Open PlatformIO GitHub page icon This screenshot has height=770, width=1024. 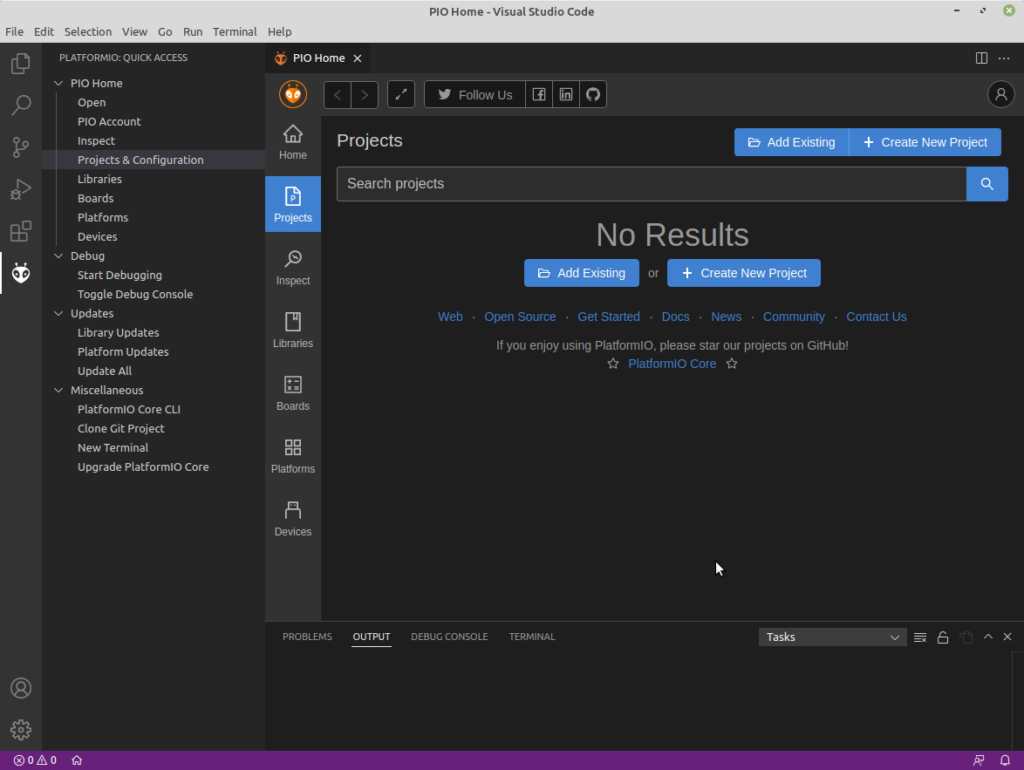click(593, 95)
